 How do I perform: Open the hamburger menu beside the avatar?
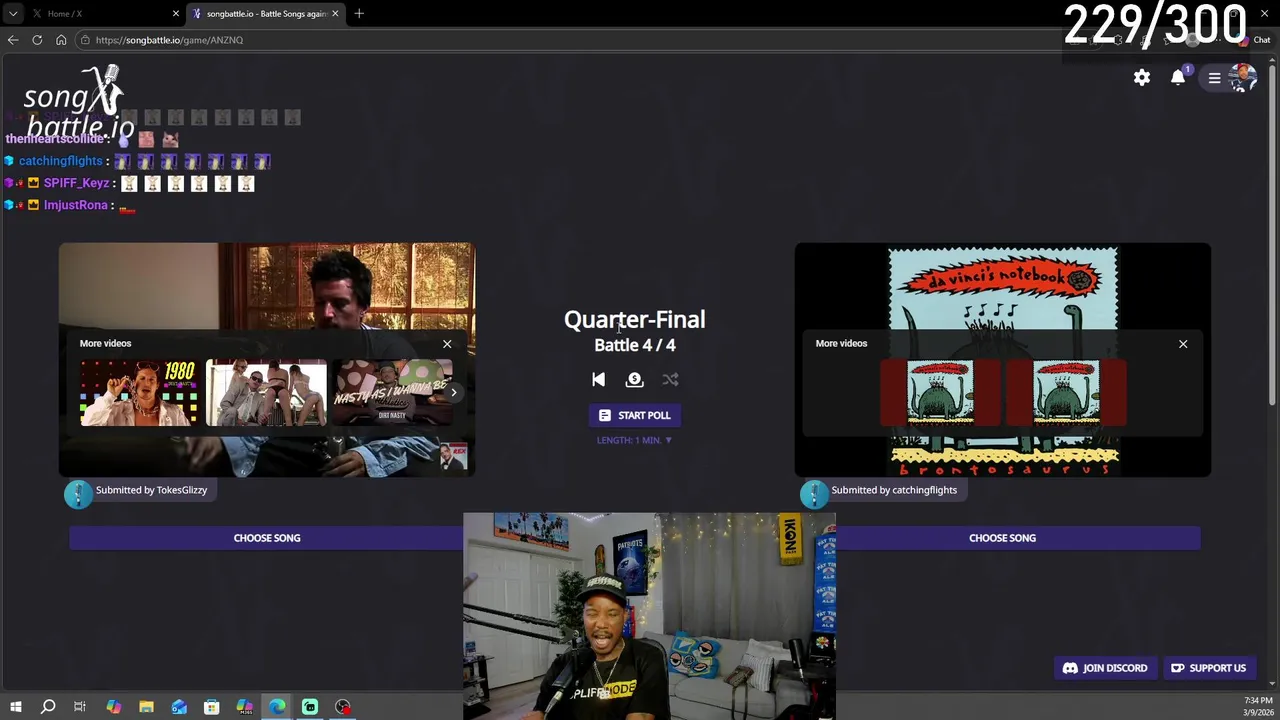click(x=1214, y=78)
